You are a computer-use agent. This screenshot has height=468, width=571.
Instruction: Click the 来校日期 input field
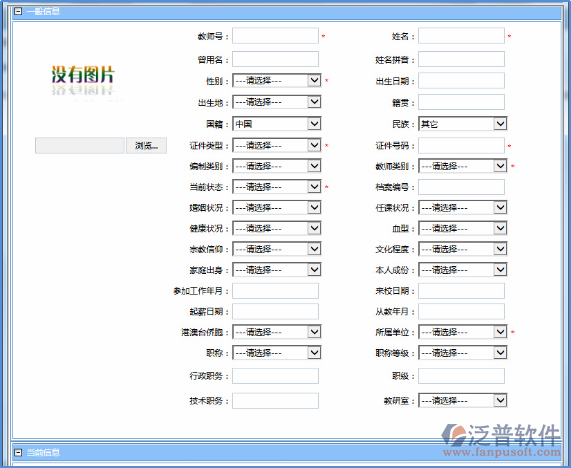click(x=461, y=291)
